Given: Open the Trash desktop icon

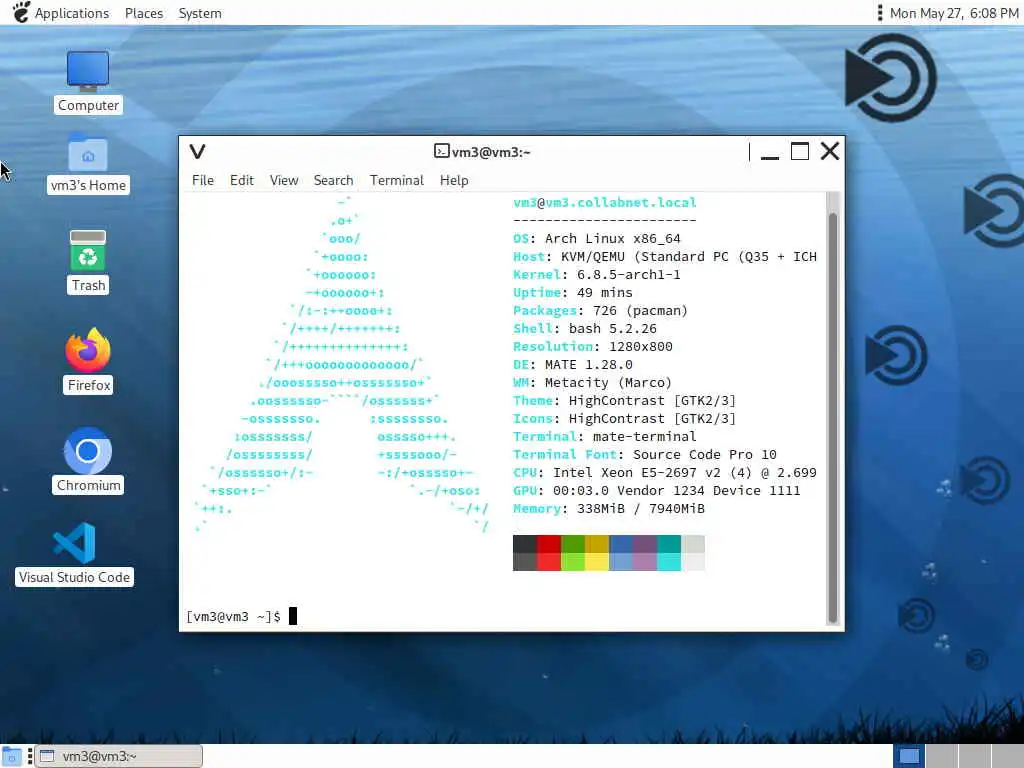Looking at the screenshot, I should (x=88, y=261).
